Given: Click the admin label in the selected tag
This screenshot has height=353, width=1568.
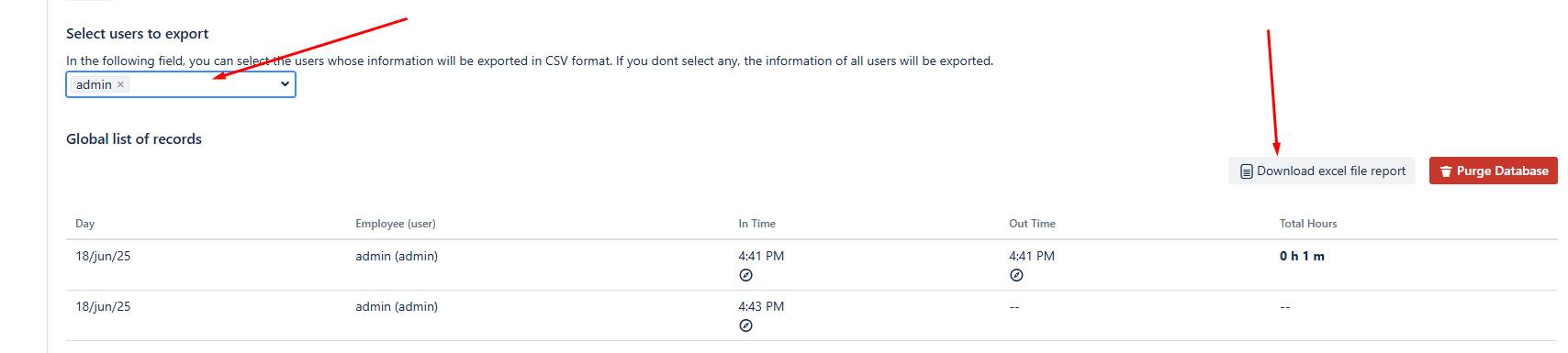Looking at the screenshot, I should point(94,84).
